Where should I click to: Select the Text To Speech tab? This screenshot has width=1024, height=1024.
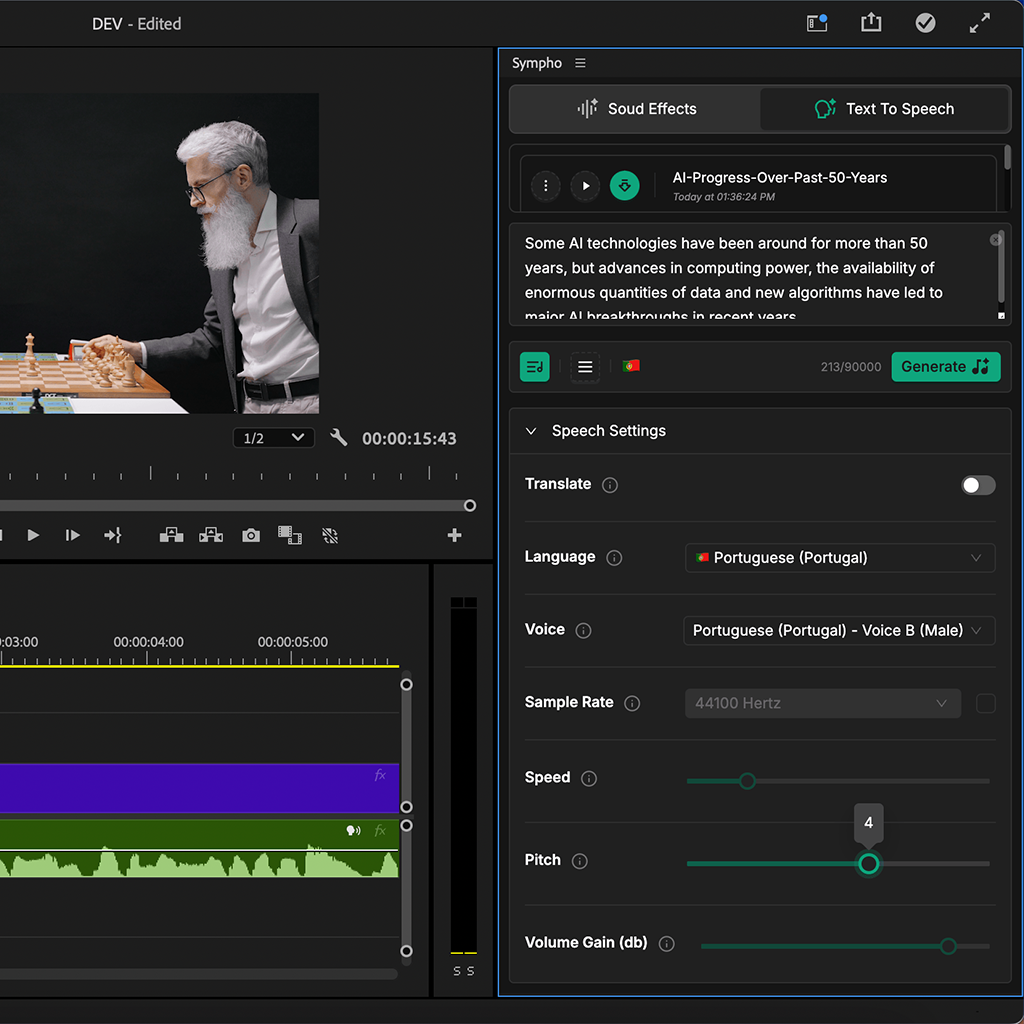pyautogui.click(x=884, y=109)
